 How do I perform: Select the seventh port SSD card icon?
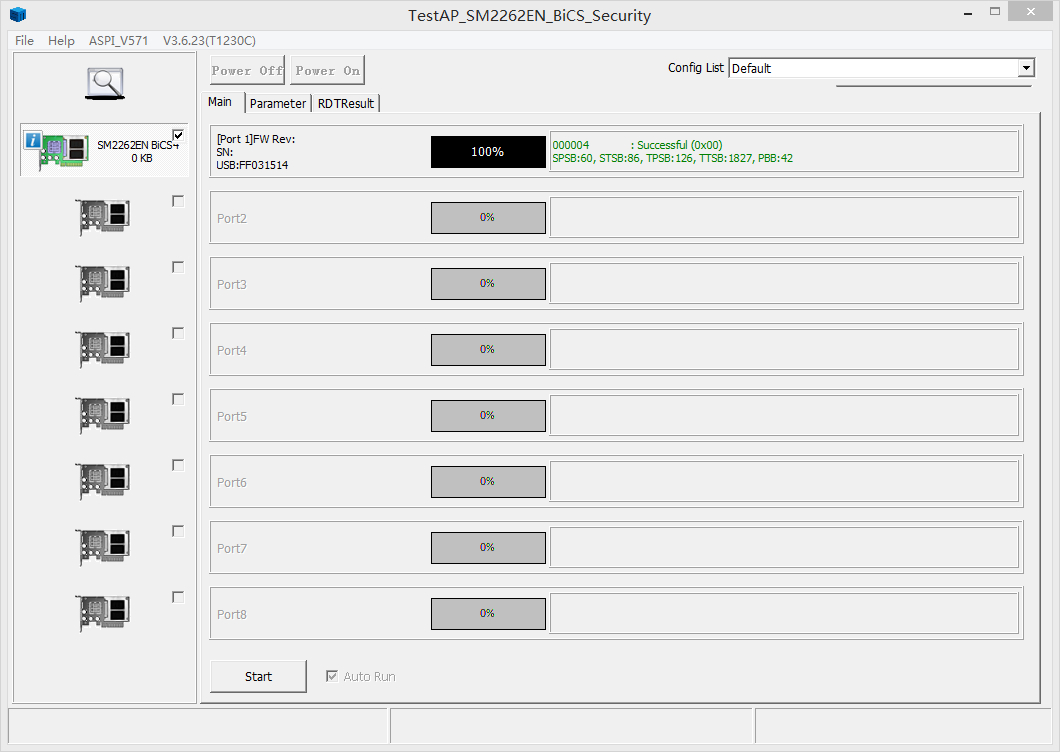point(104,547)
